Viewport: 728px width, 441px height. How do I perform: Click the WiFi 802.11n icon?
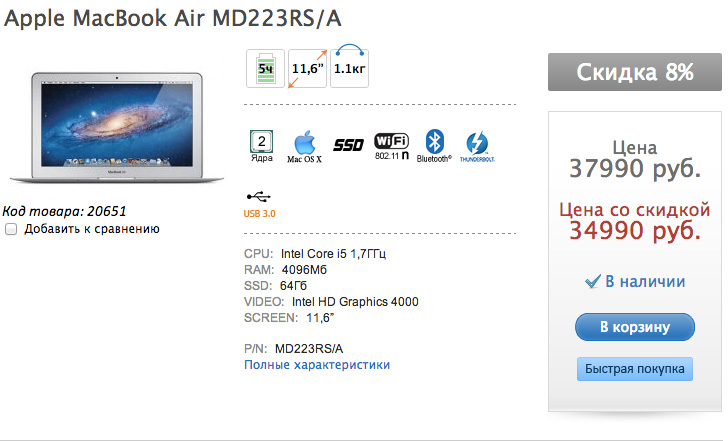point(391,145)
